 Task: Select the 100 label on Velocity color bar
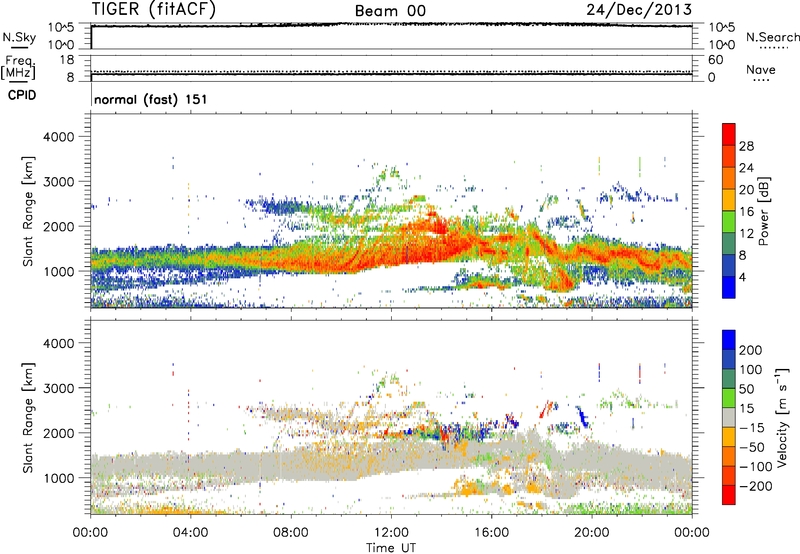coord(750,370)
